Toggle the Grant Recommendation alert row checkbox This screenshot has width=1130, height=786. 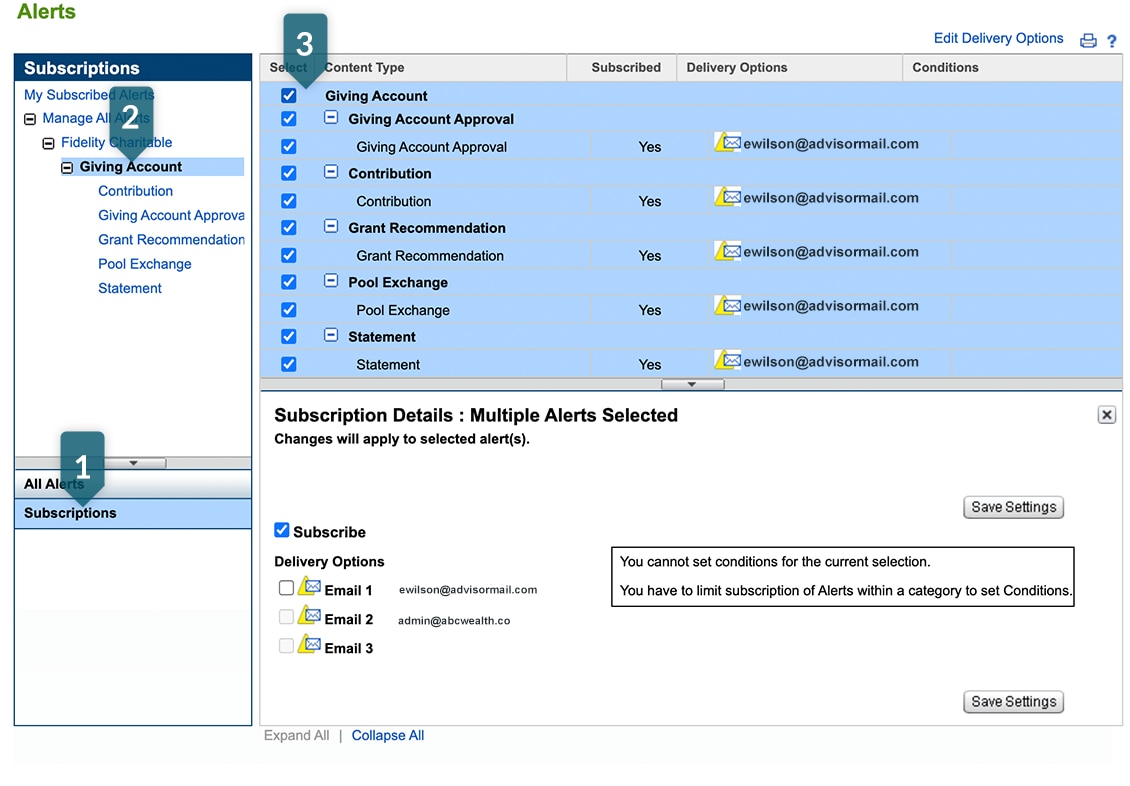[x=288, y=255]
